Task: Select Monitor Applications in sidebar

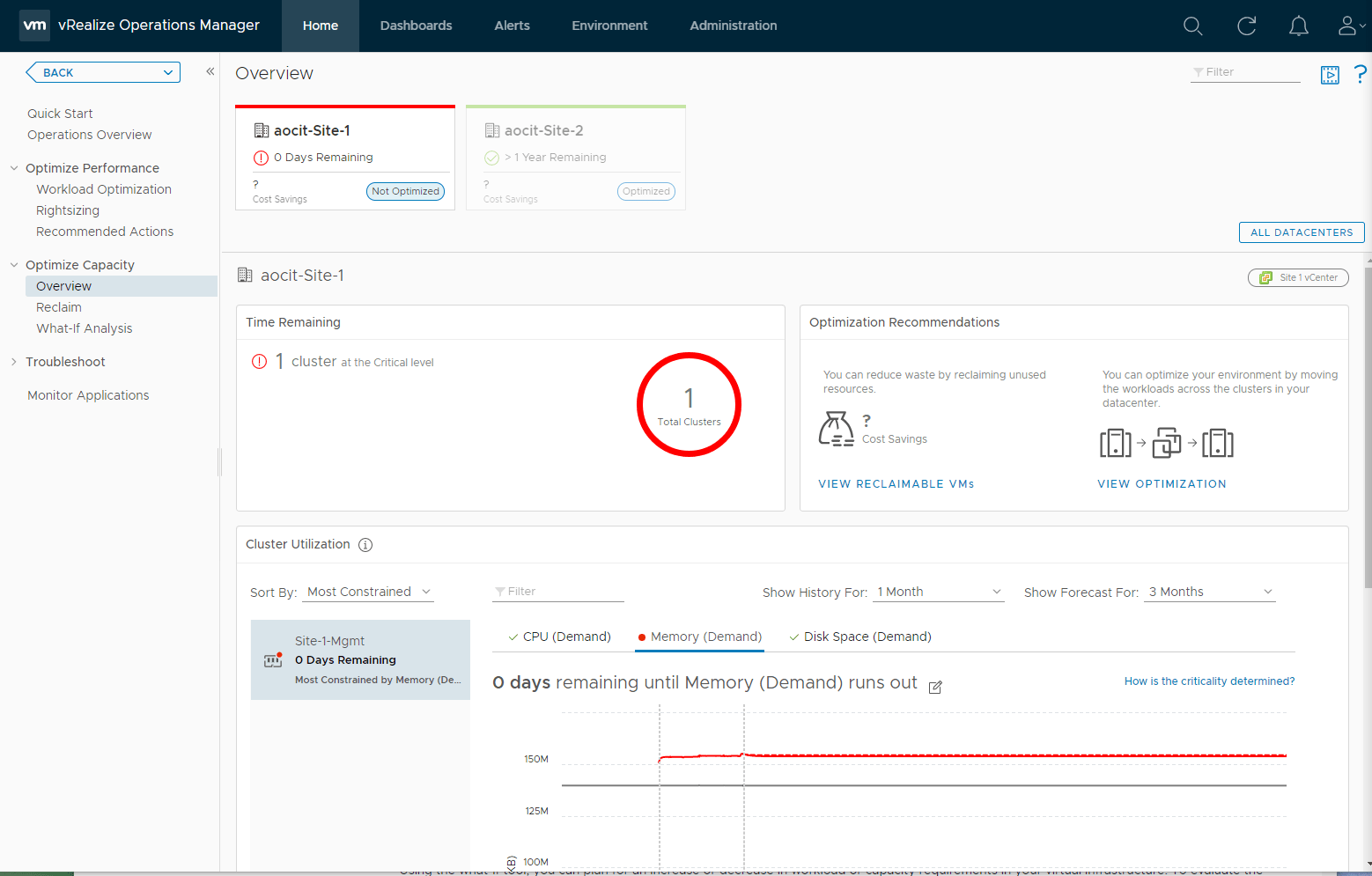Action: pyautogui.click(x=88, y=395)
